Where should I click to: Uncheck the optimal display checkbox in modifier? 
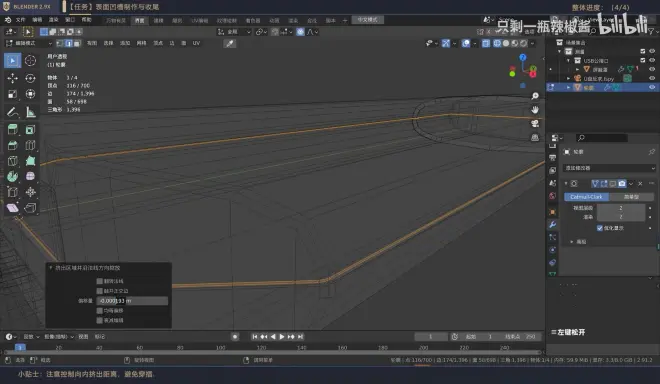click(600, 228)
